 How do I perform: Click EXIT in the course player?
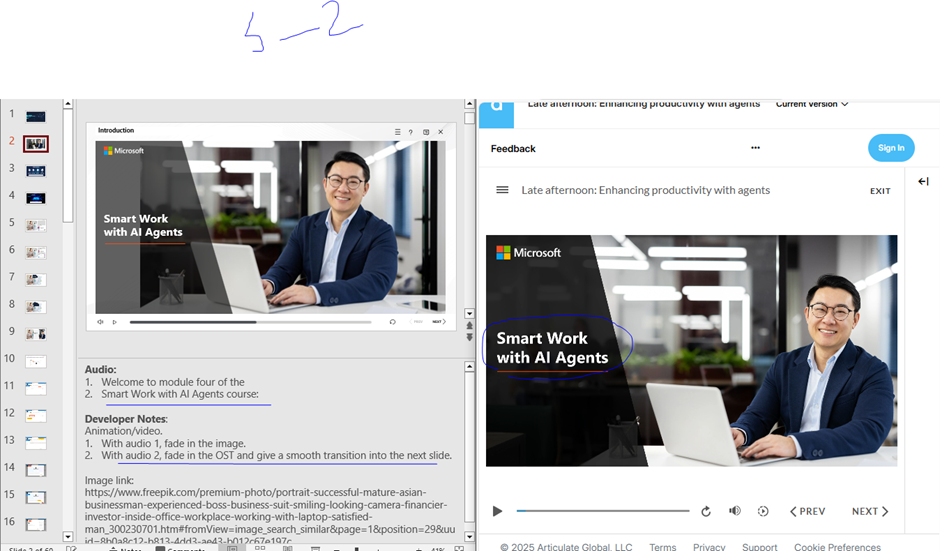pos(880,191)
